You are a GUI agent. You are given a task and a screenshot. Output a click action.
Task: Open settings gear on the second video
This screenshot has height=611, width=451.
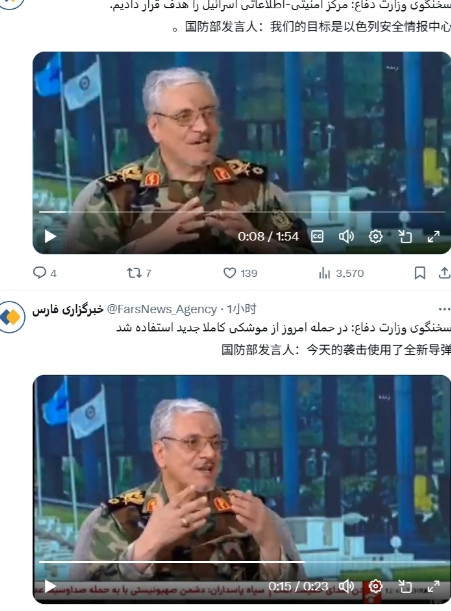point(375,586)
